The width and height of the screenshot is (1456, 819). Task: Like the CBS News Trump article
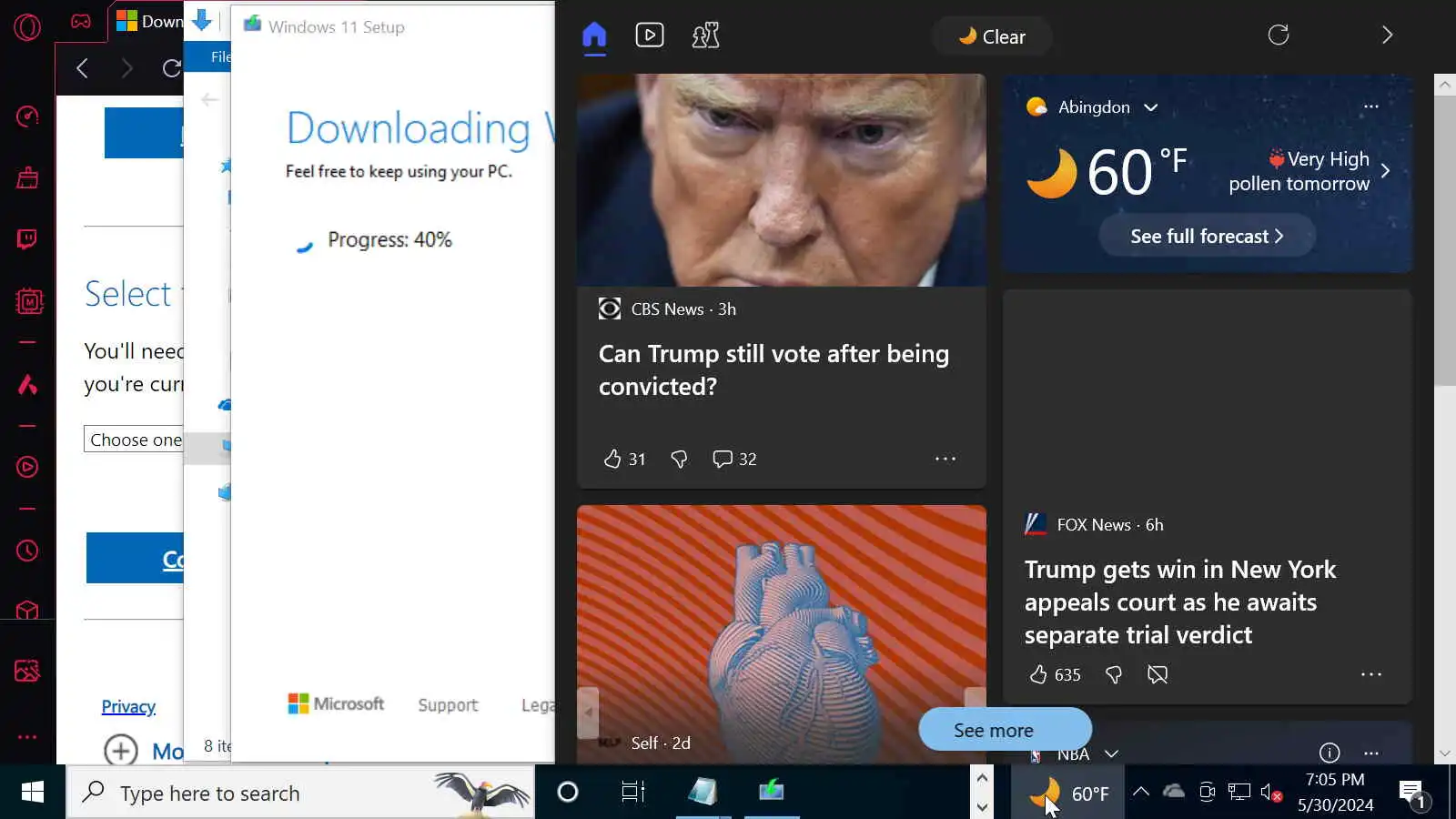[x=624, y=459]
